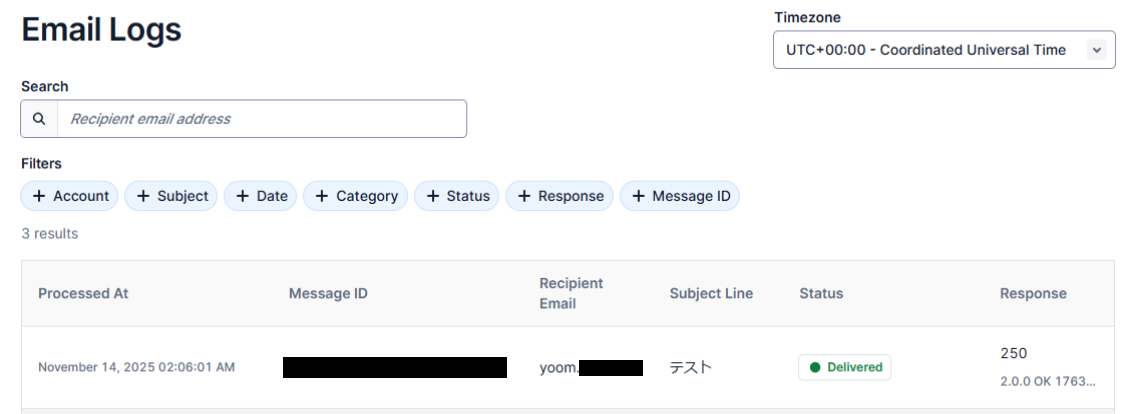Image resolution: width=1129 pixels, height=414 pixels.
Task: Click plus icon on Subject filter
Action: [143, 196]
